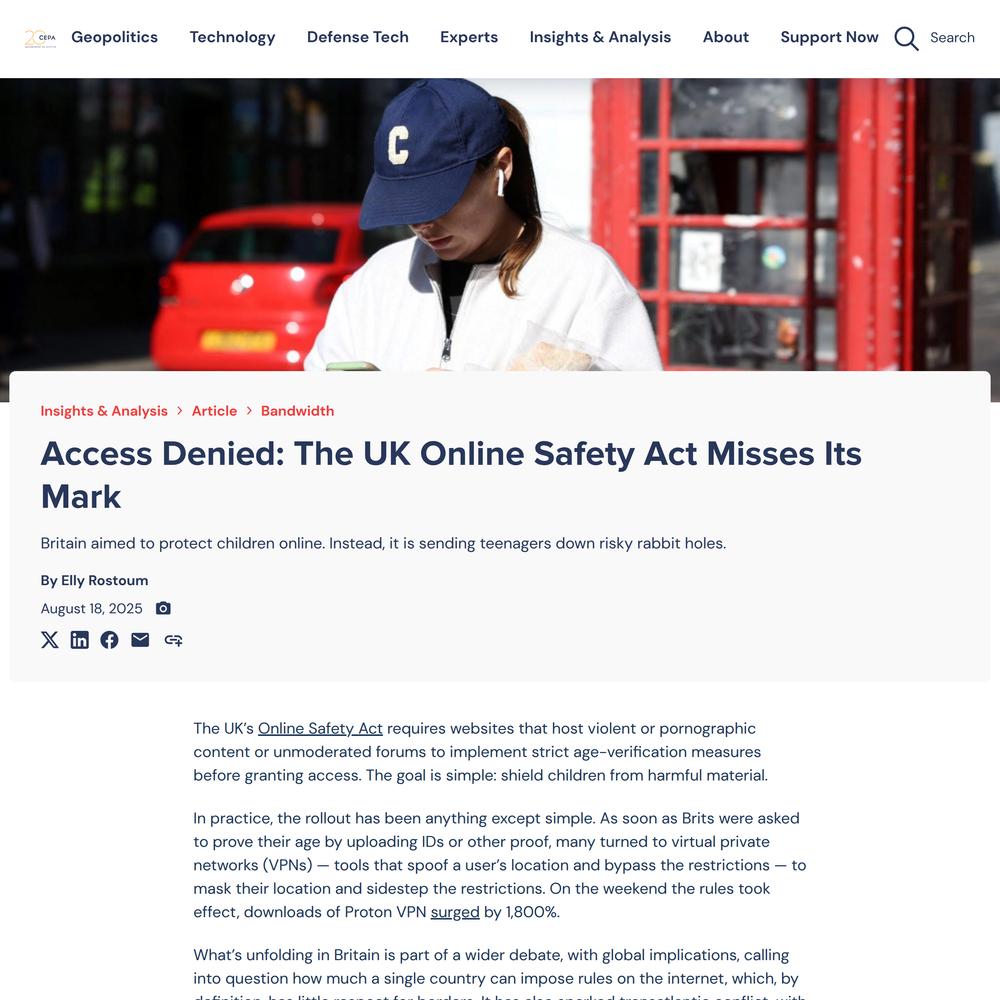
Task: Click the Support Now link
Action: 829,37
